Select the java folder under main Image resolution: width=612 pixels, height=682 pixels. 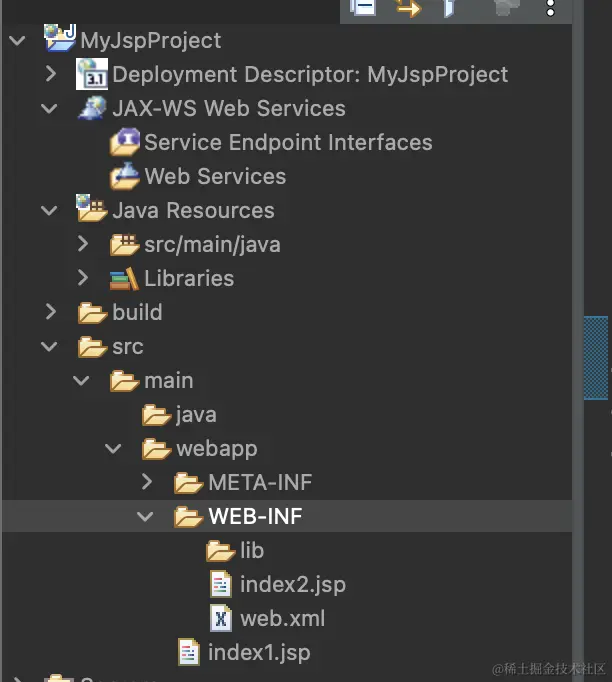coord(196,414)
